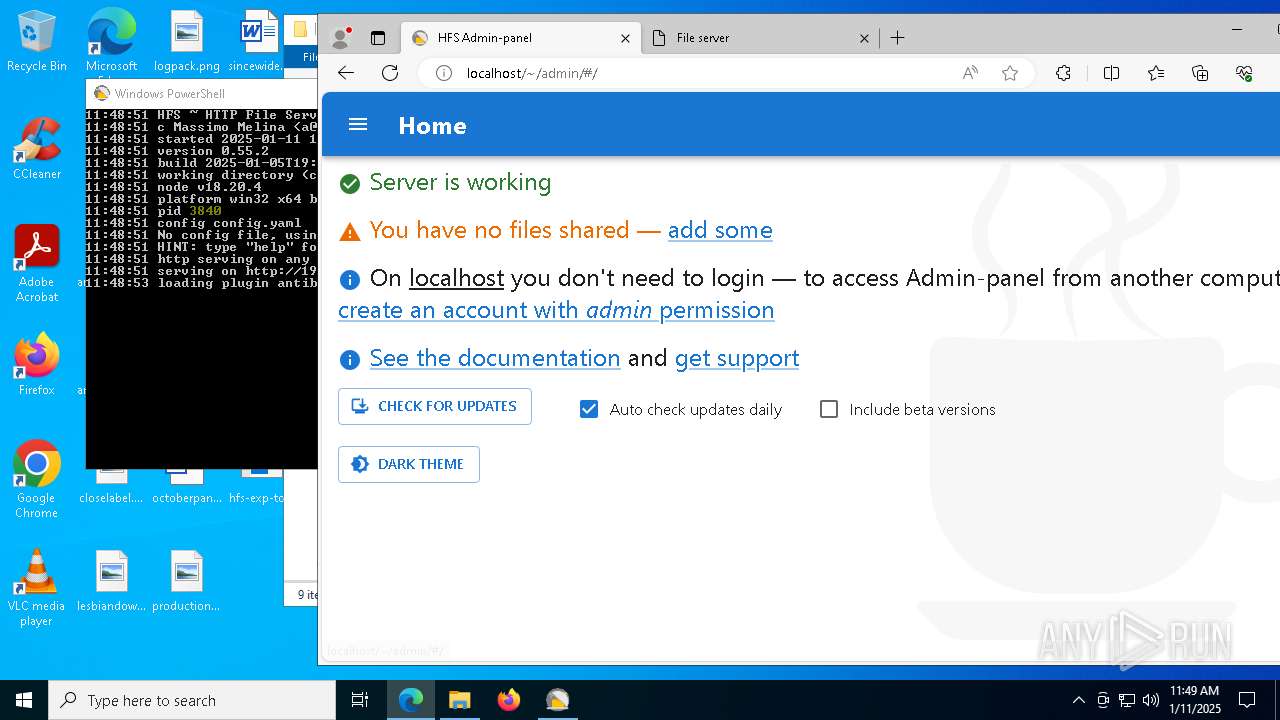1280x720 pixels.
Task: Open File Explorer from taskbar
Action: tap(460, 700)
